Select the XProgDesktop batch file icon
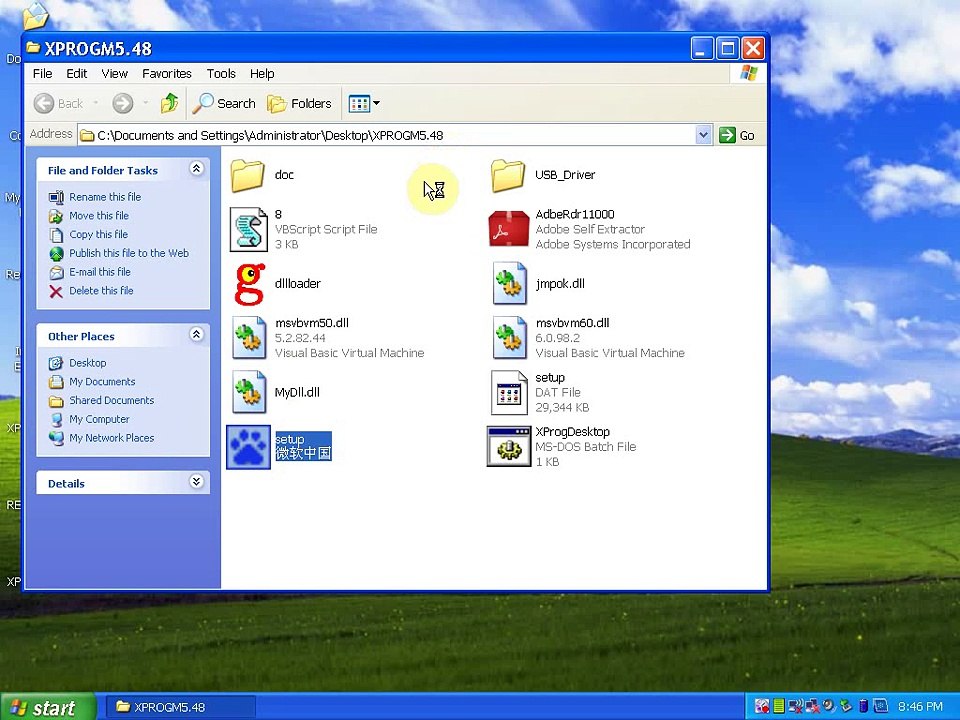The height and width of the screenshot is (720, 960). click(x=508, y=447)
